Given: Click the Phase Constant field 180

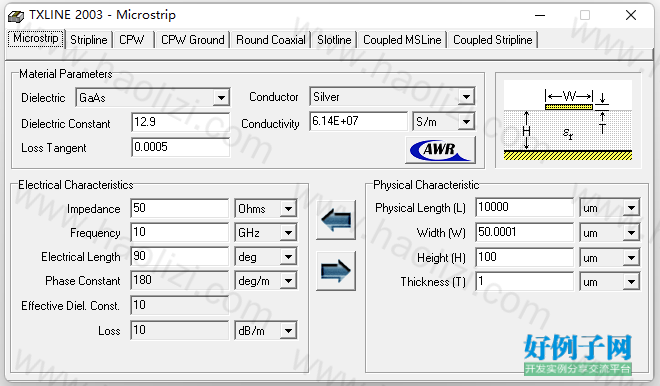Looking at the screenshot, I should [x=179, y=280].
